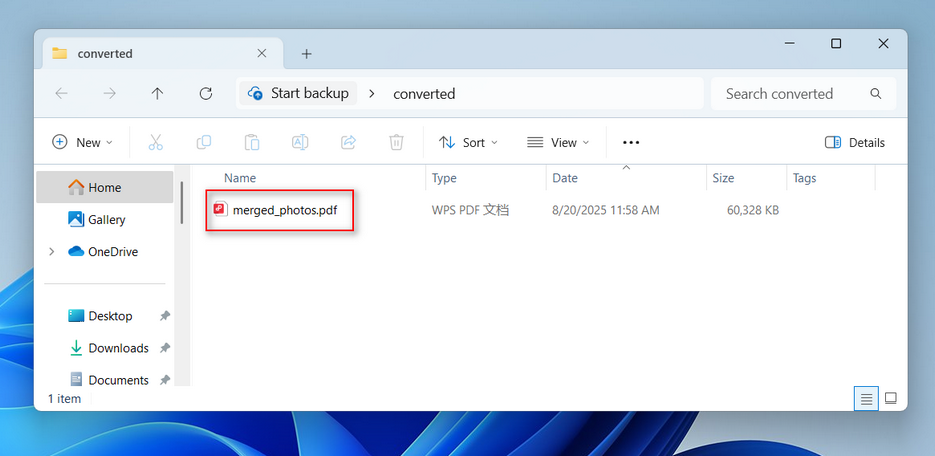Click the merged_photos.pdf file icon
Viewport: 935px width, 456px height.
(221, 209)
